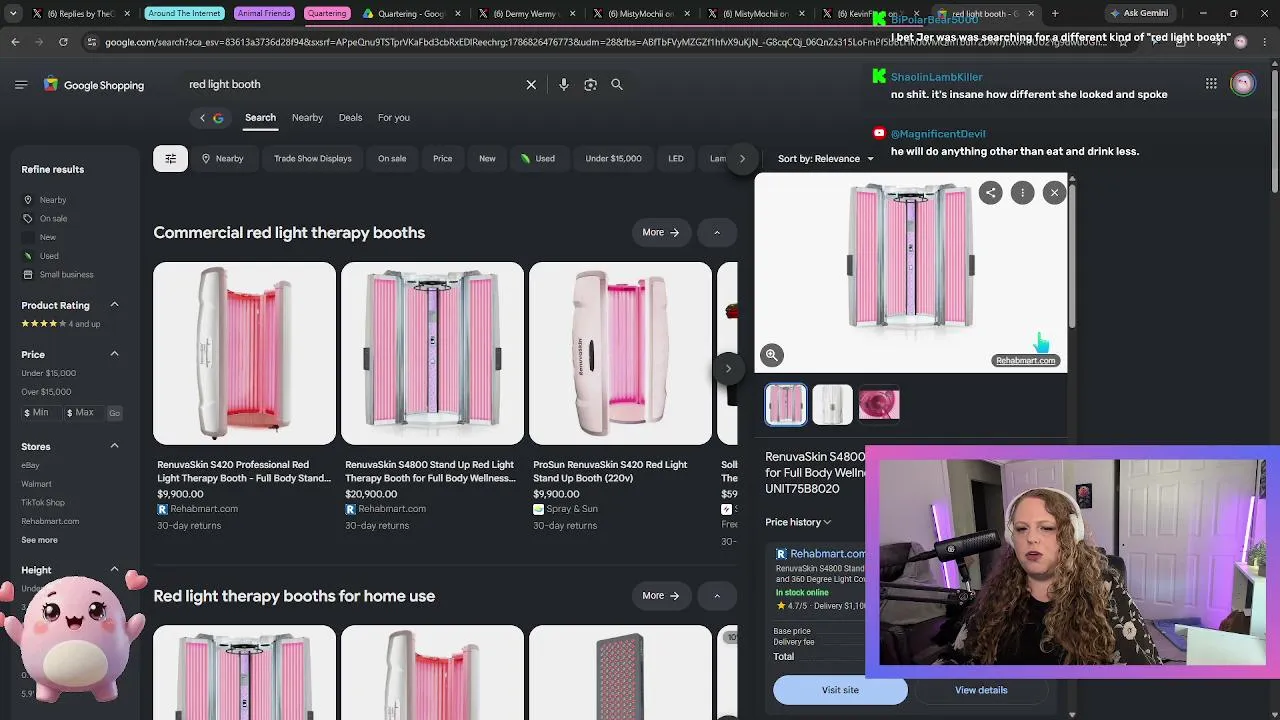Open the For you tab
1280x720 pixels.
point(394,118)
